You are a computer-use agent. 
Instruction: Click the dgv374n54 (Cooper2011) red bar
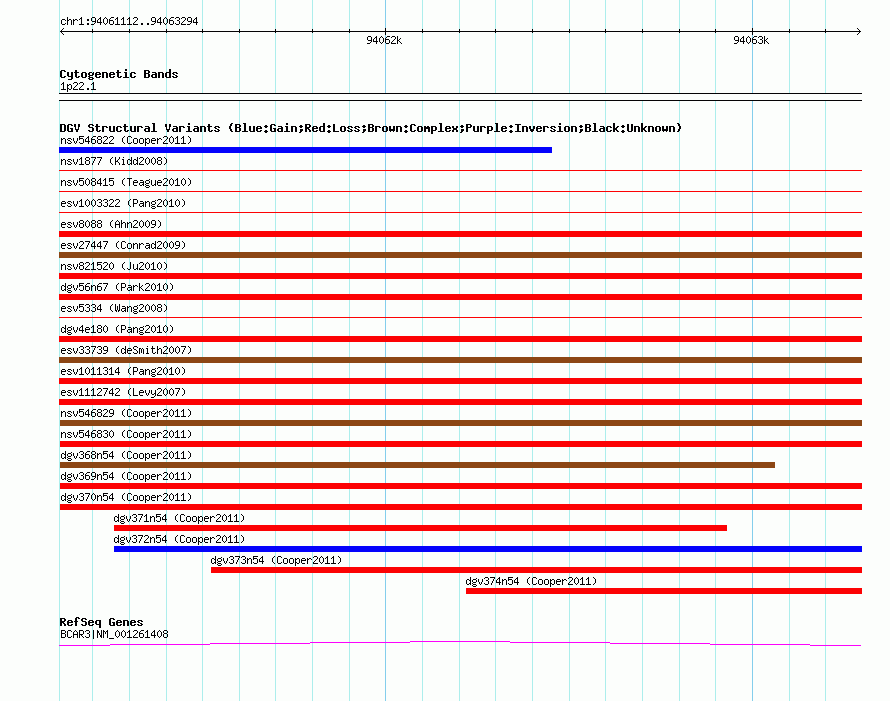pyautogui.click(x=664, y=591)
